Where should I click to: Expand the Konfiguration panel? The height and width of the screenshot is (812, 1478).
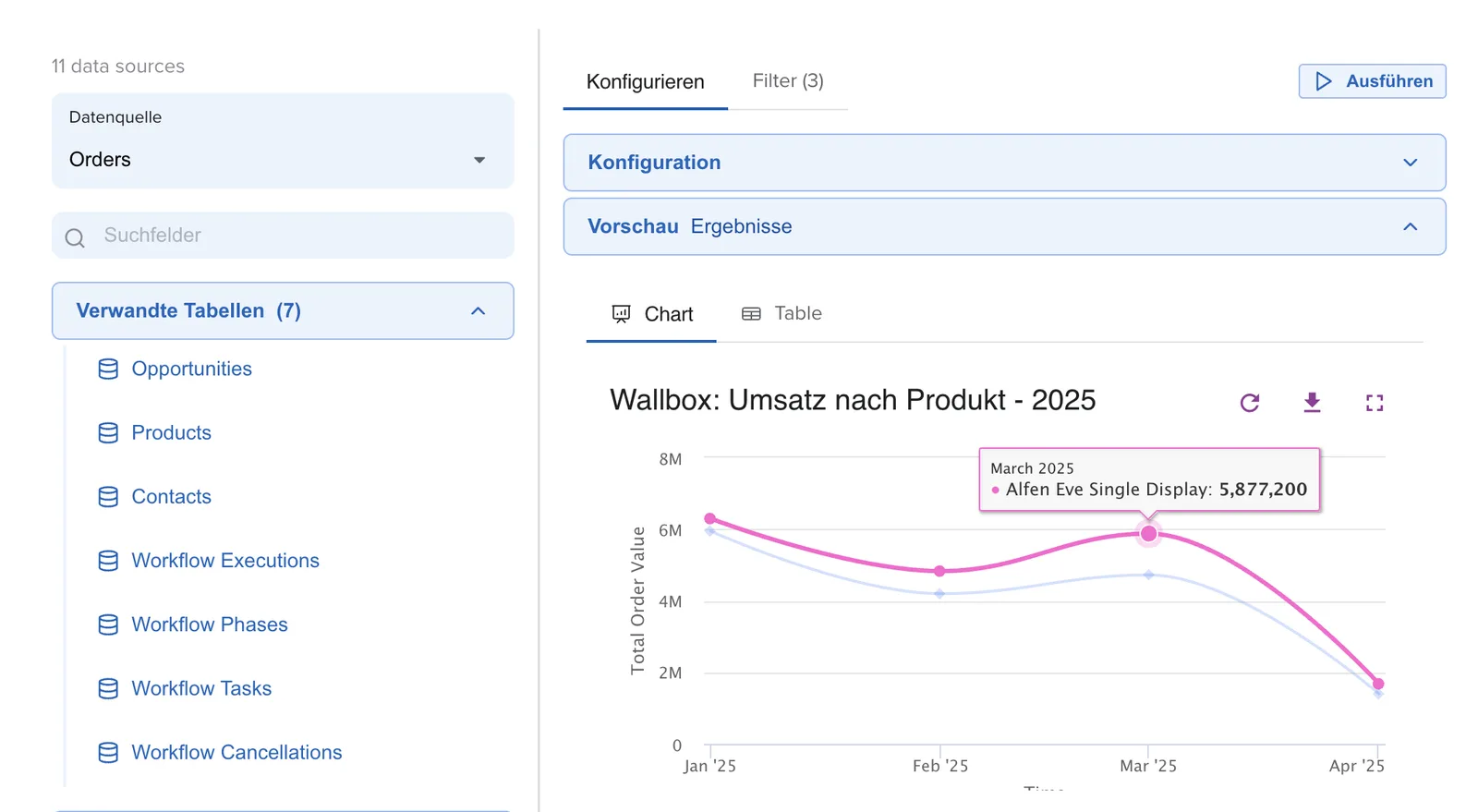[1004, 163]
